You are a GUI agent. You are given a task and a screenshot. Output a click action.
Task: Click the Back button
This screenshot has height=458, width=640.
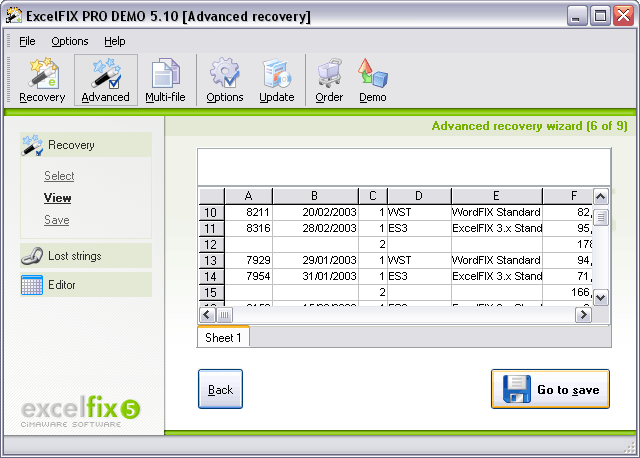click(x=220, y=389)
